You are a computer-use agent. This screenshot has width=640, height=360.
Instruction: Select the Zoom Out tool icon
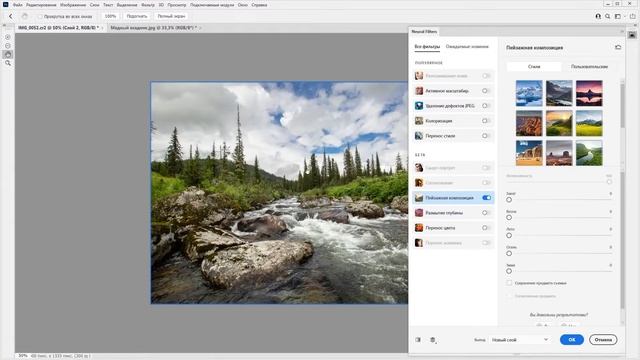8,46
